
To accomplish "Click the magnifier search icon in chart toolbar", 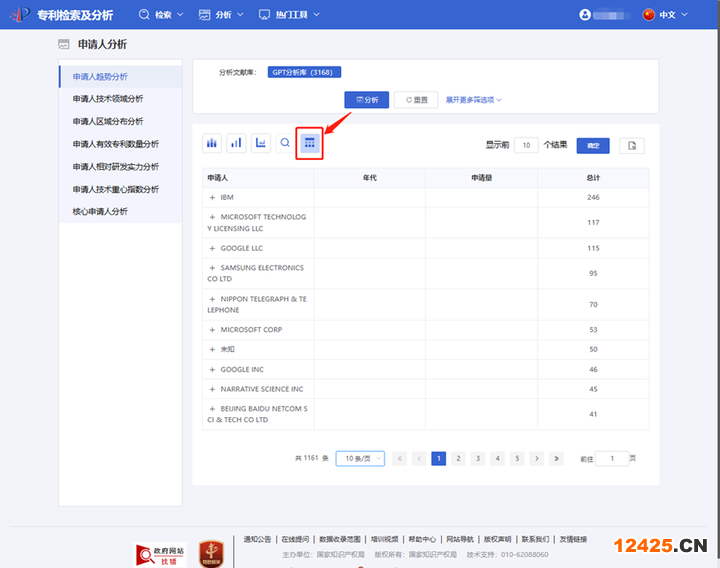I will coord(285,143).
